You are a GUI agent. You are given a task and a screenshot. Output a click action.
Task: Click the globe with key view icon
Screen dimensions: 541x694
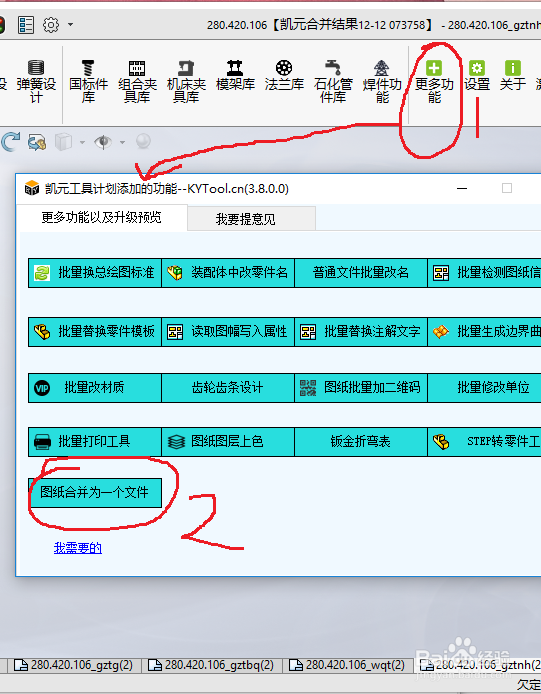click(37, 142)
